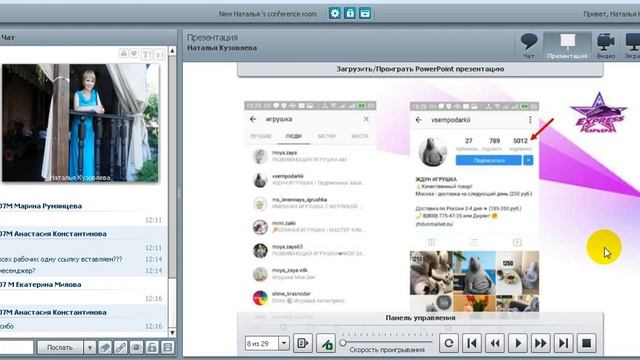Screen dimensions: 640x360
Task: Click the text size T icon in chat header
Action: 147,53
